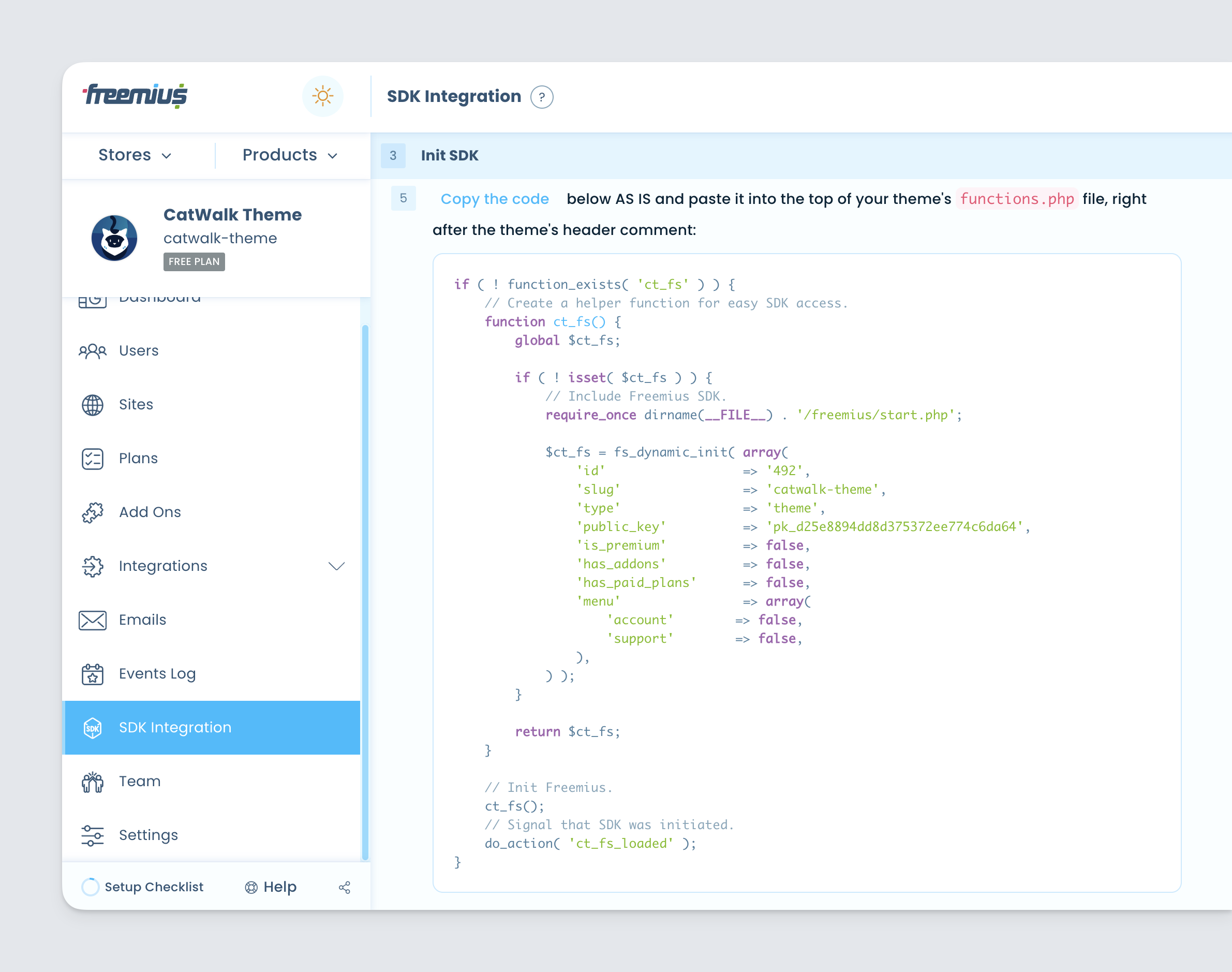Click step number 5 badge

[x=403, y=198]
